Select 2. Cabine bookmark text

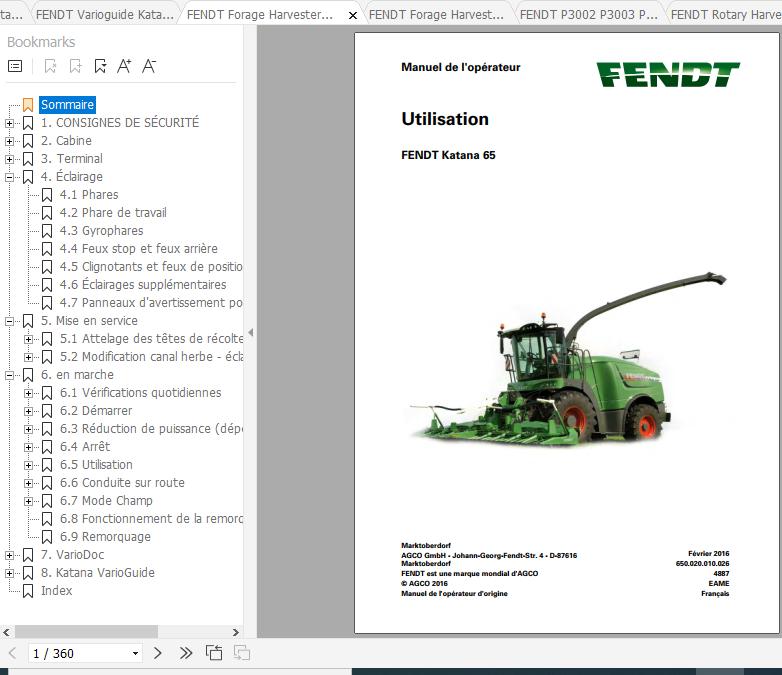pyautogui.click(x=66, y=141)
